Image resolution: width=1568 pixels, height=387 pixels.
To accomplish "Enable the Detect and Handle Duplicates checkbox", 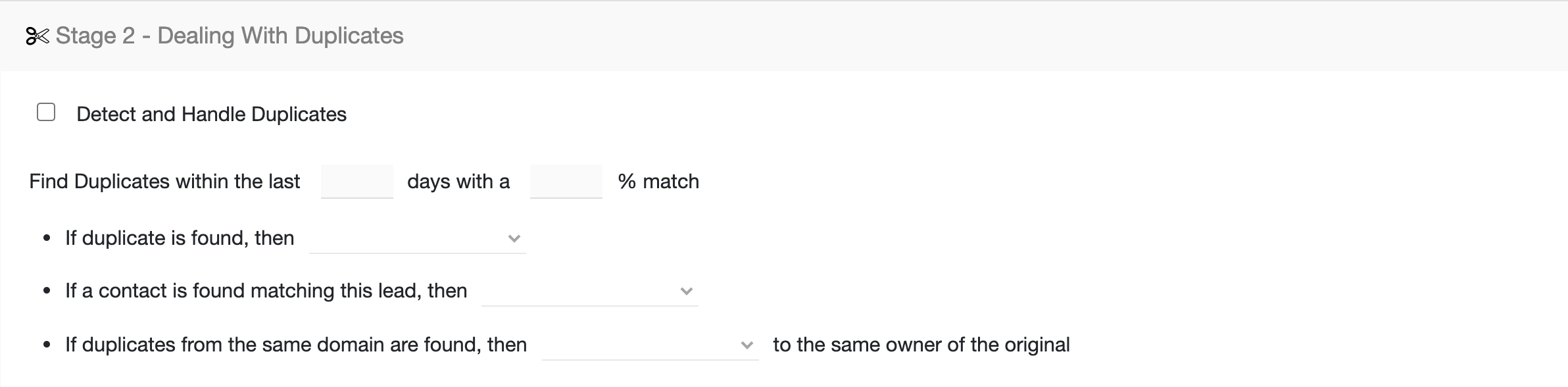I will [46, 113].
